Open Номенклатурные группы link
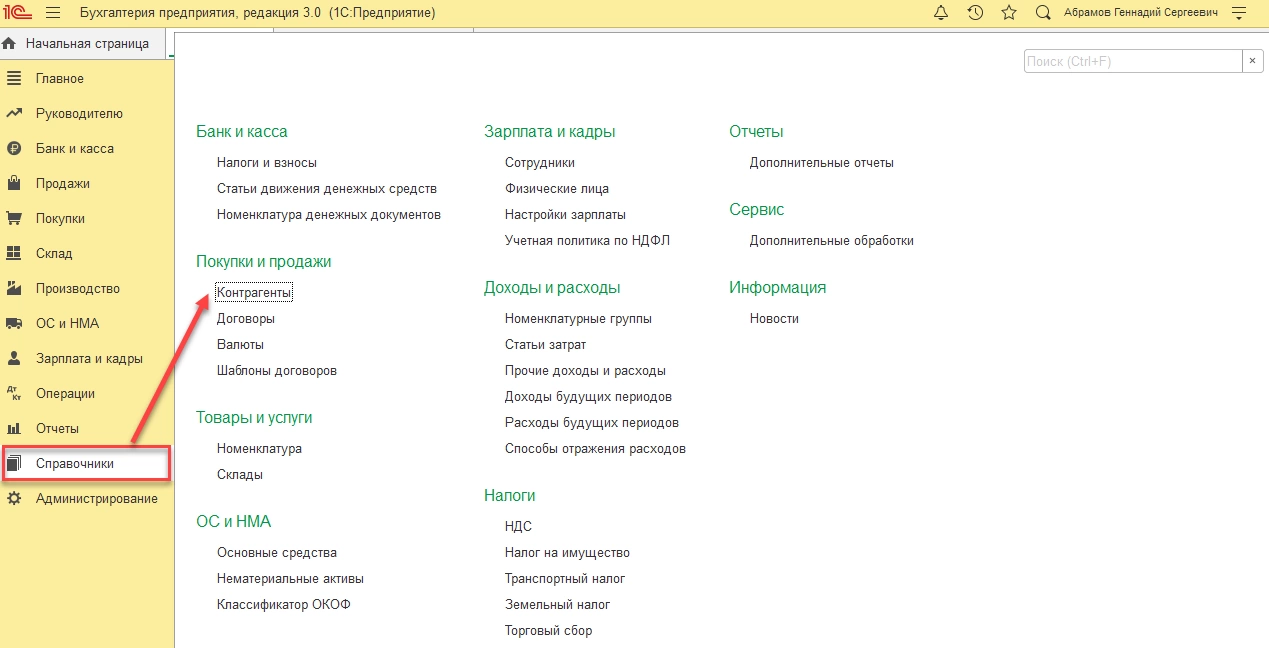1269x648 pixels. (x=578, y=319)
